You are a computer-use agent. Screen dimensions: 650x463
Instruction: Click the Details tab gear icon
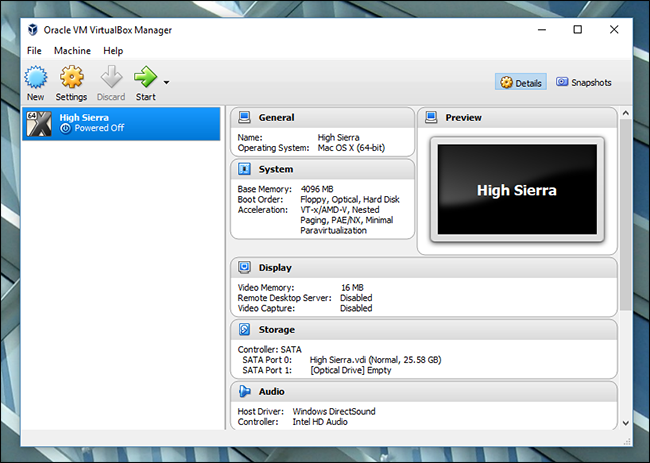pyautogui.click(x=506, y=82)
